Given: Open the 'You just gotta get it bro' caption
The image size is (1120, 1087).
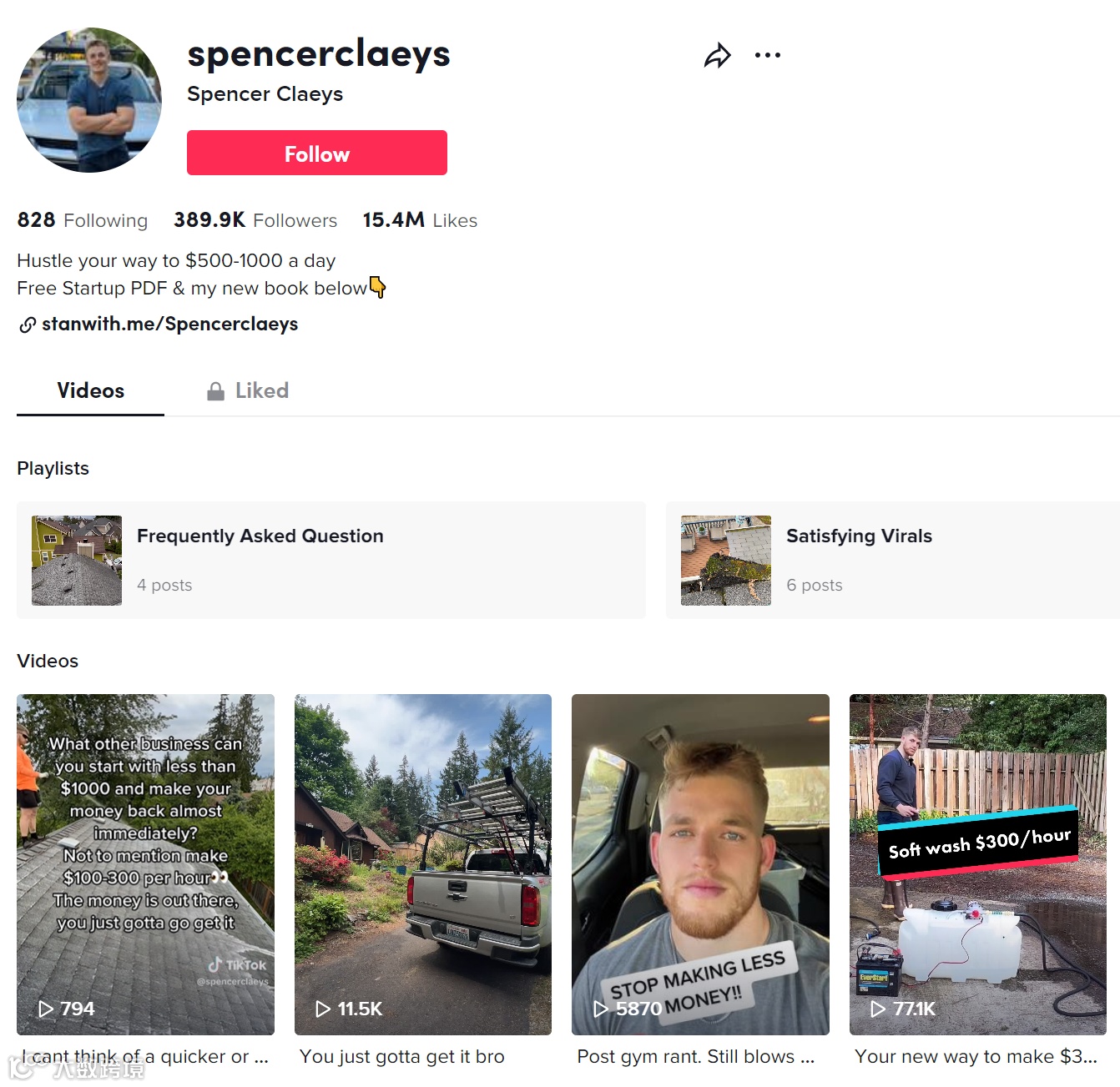Looking at the screenshot, I should click(x=402, y=1056).
